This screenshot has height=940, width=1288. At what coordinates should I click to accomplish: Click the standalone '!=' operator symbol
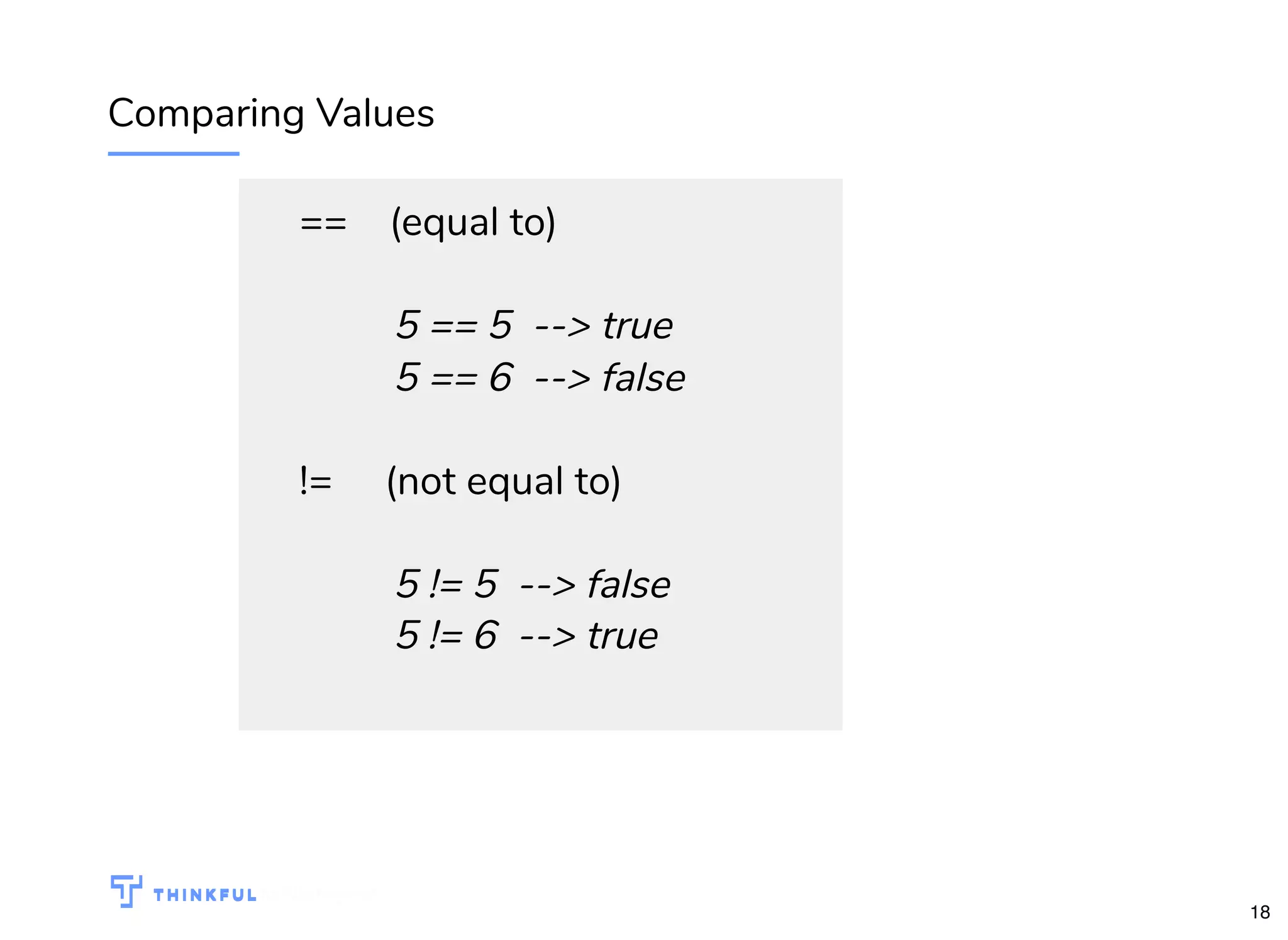[316, 481]
